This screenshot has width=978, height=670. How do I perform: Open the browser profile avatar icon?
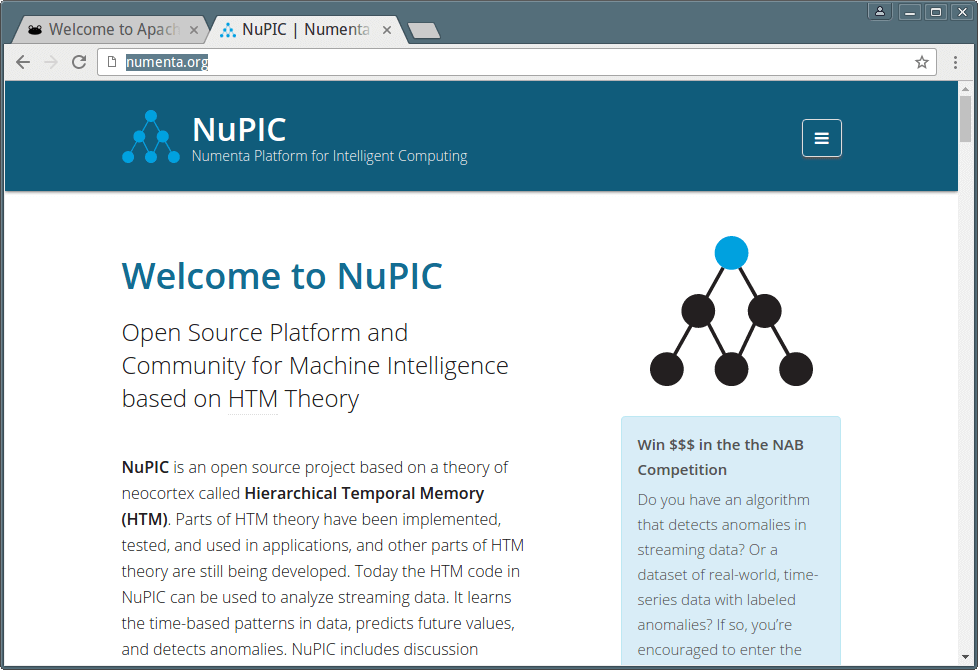879,11
